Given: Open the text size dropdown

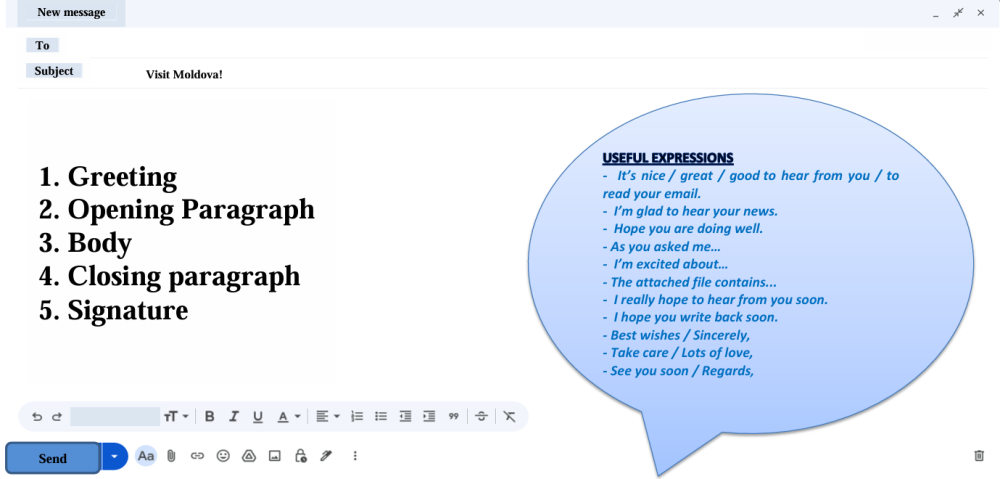Looking at the screenshot, I should pyautogui.click(x=177, y=416).
